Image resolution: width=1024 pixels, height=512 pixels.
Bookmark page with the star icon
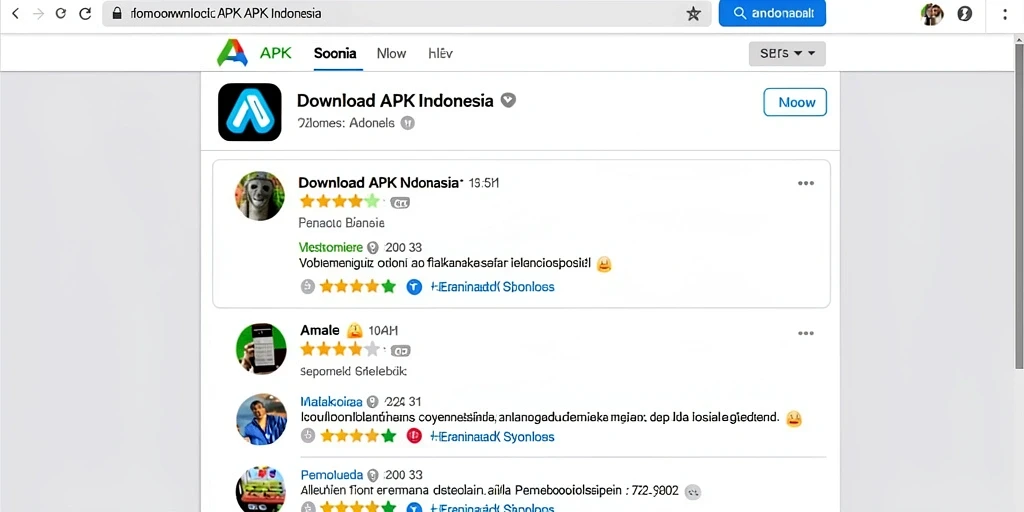pos(694,14)
